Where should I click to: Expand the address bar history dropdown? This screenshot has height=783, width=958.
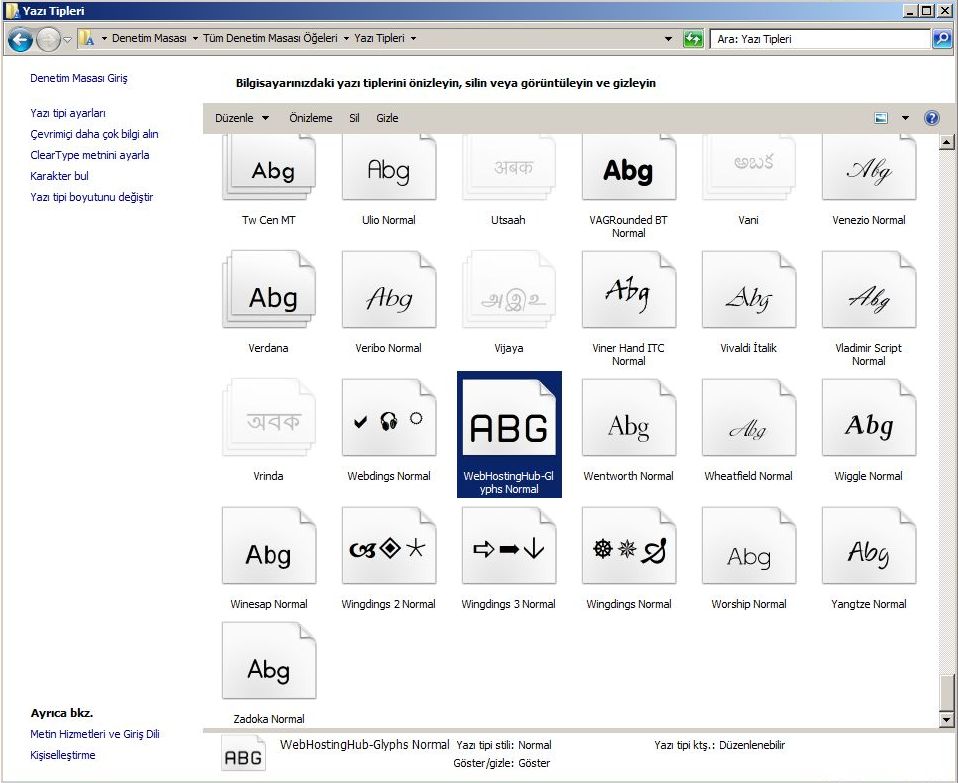tap(669, 39)
